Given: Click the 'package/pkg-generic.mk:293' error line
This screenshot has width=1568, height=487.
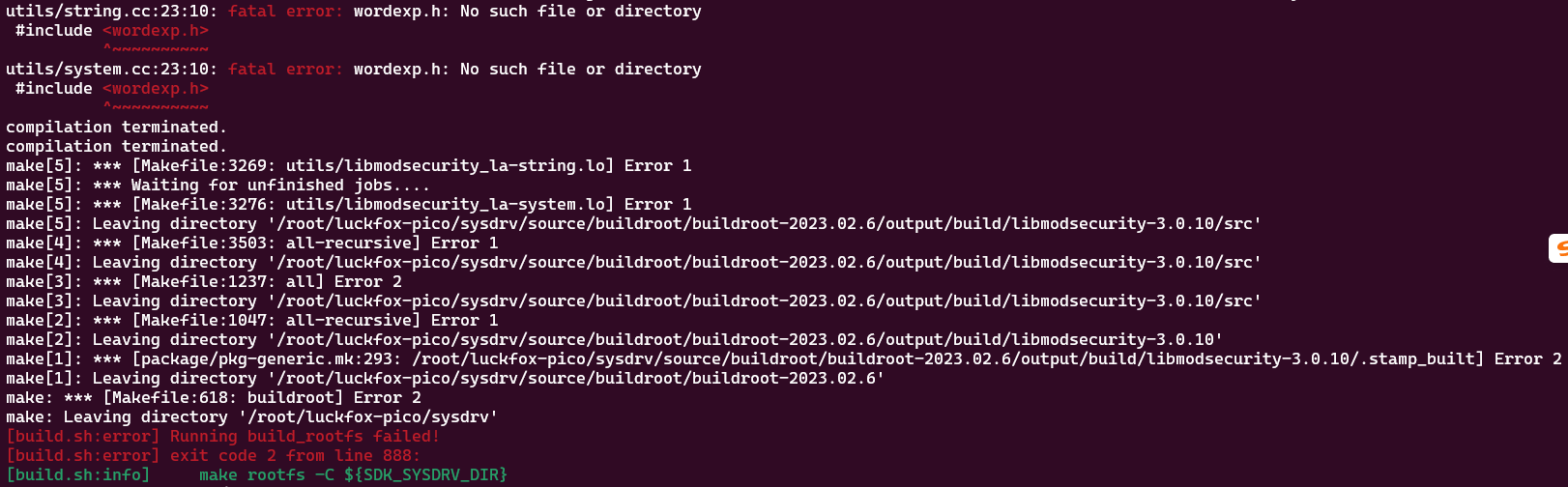Looking at the screenshot, I should [784, 359].
